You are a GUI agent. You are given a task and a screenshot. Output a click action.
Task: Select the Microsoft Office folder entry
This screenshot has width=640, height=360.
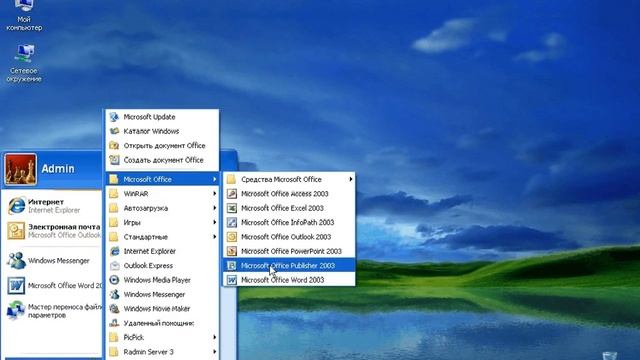(x=162, y=179)
